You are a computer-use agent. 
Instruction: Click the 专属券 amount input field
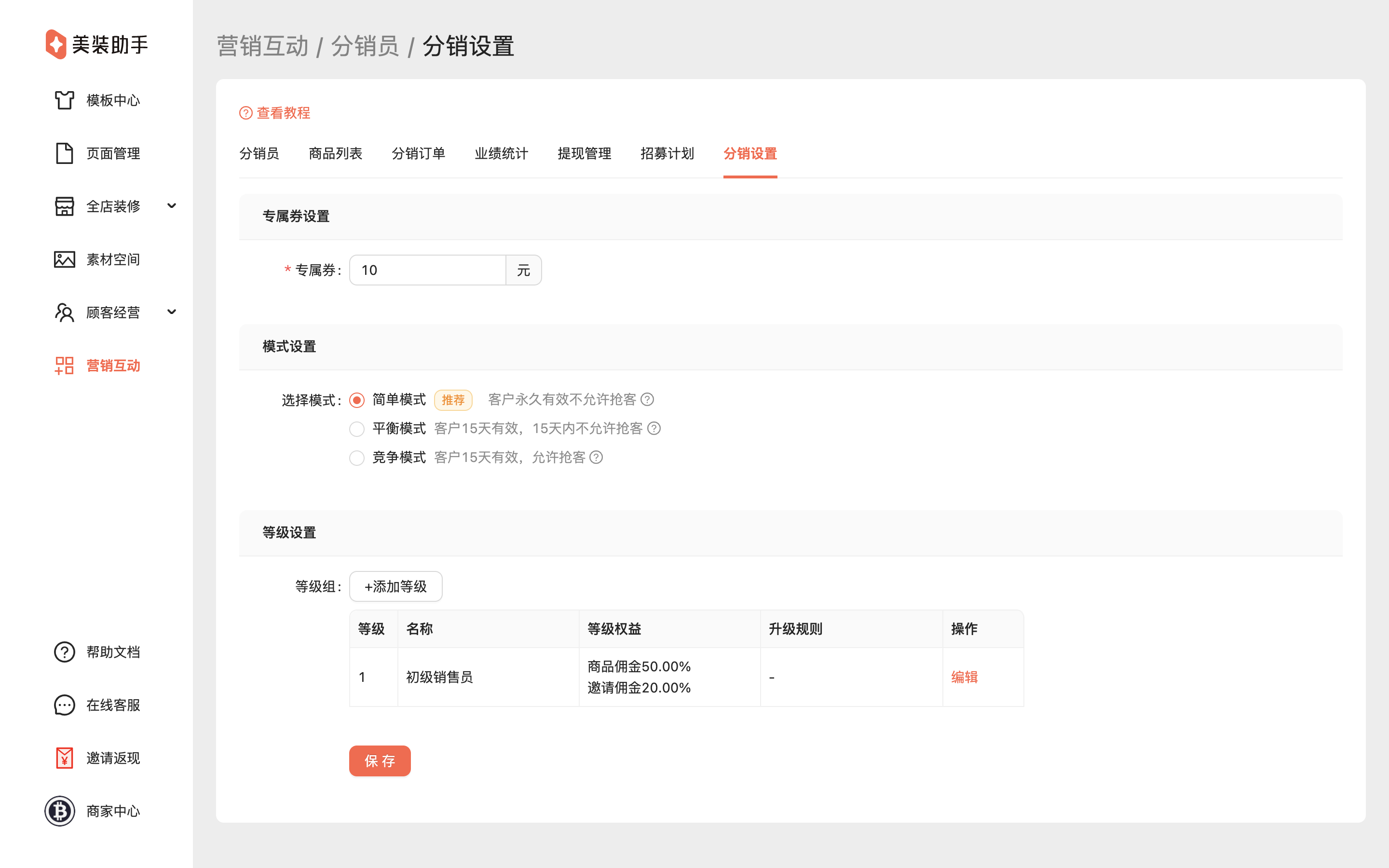coord(428,270)
